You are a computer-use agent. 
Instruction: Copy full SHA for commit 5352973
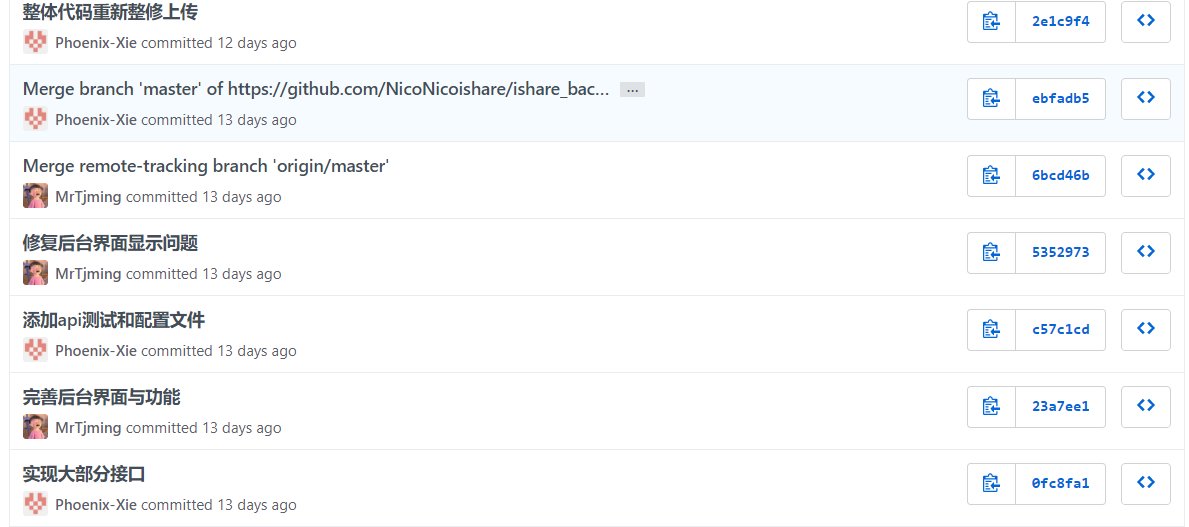[x=991, y=252]
